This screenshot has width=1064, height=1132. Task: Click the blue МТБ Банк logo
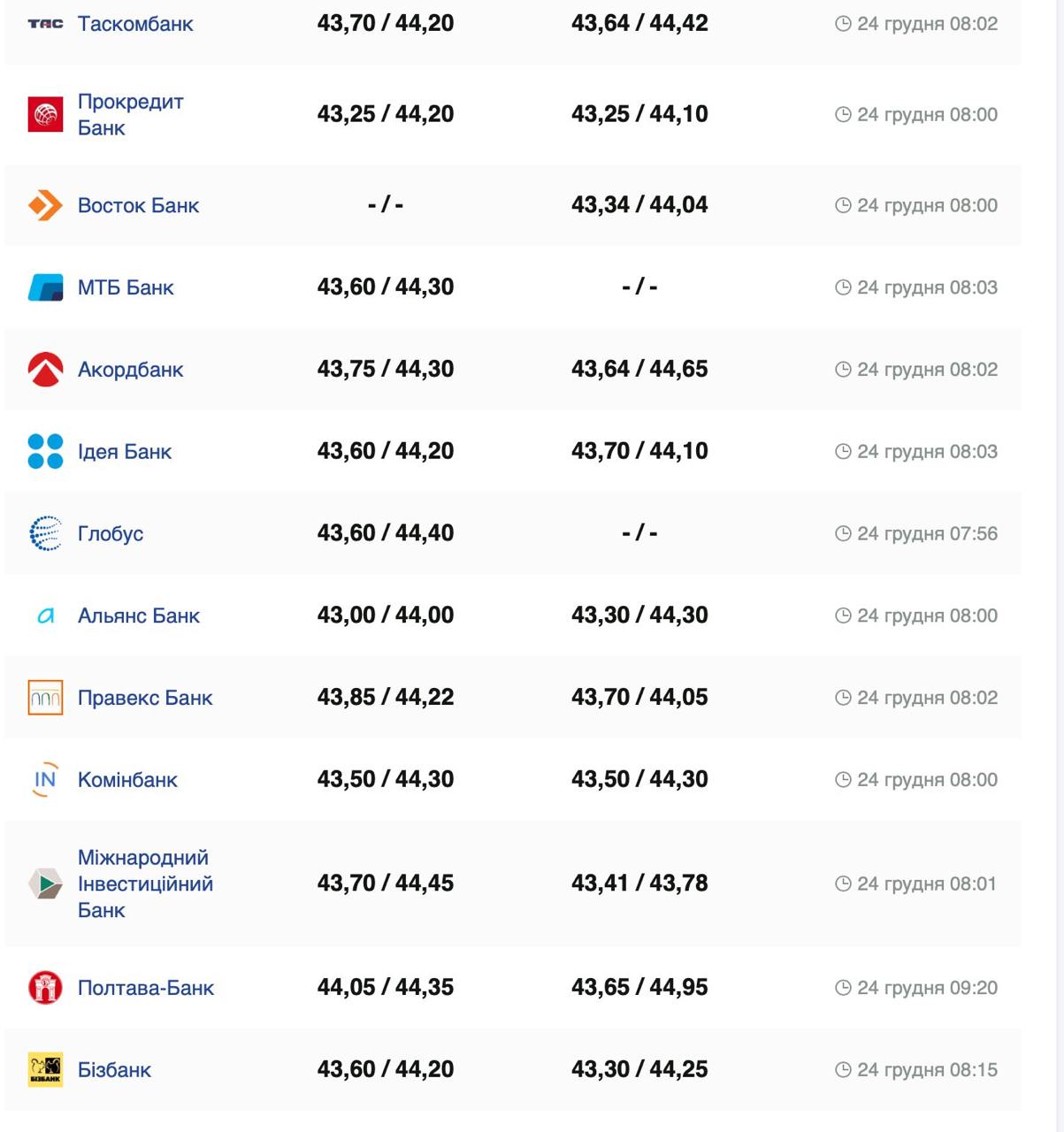coord(45,287)
